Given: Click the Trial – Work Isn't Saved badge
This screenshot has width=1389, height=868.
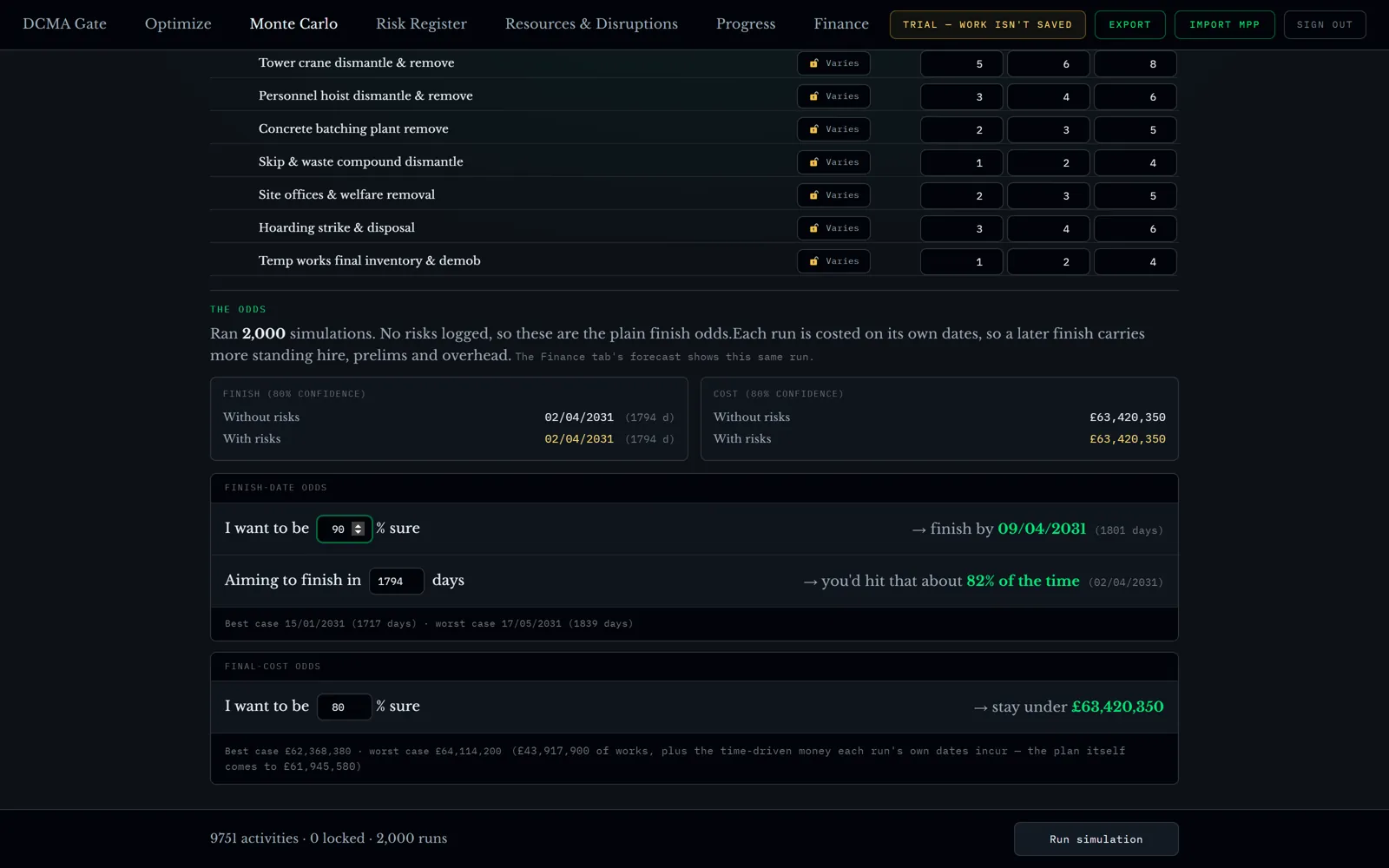Looking at the screenshot, I should click(987, 24).
